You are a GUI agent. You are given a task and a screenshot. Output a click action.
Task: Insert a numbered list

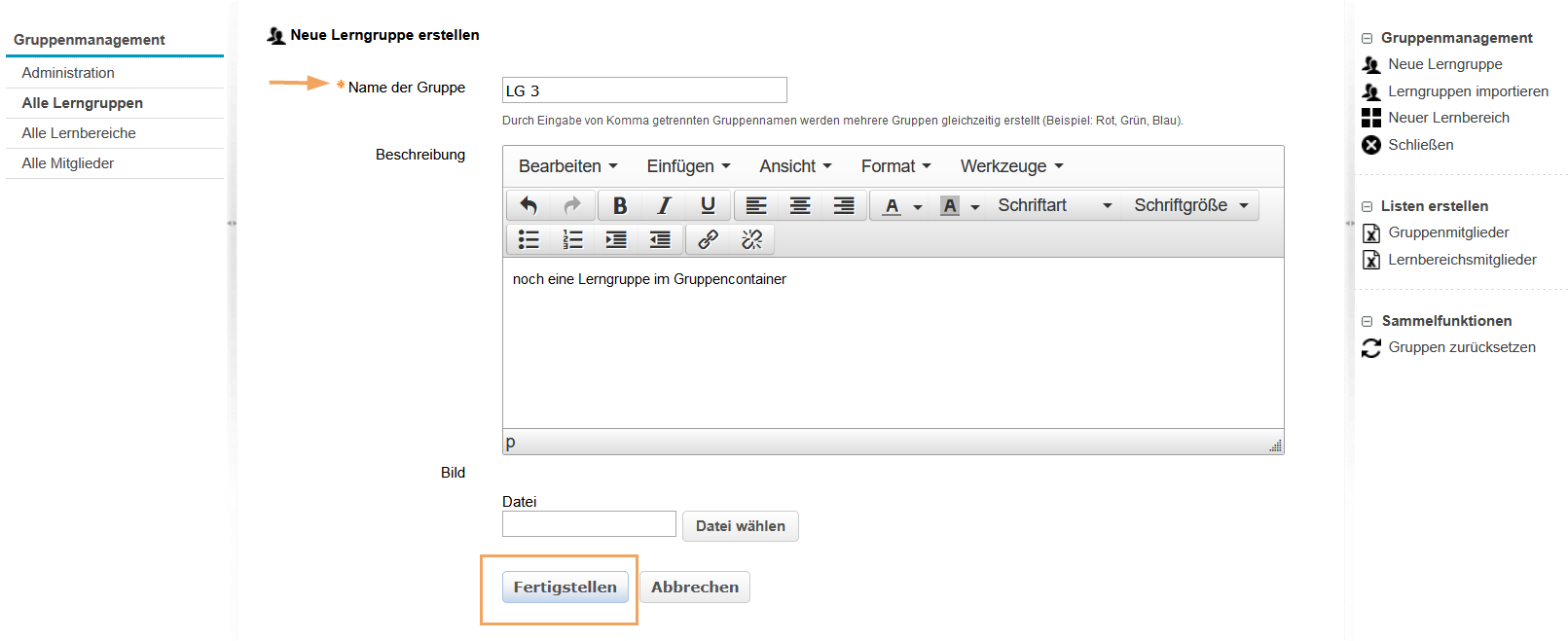point(572,239)
